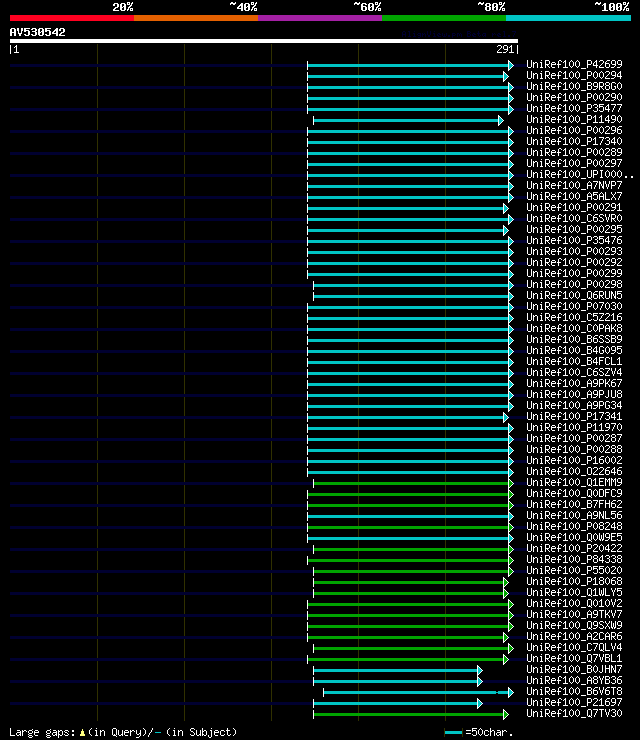640x740 pixels.
Task: Click the UniRef100_C6SZV4 label
Action: [x=574, y=372]
